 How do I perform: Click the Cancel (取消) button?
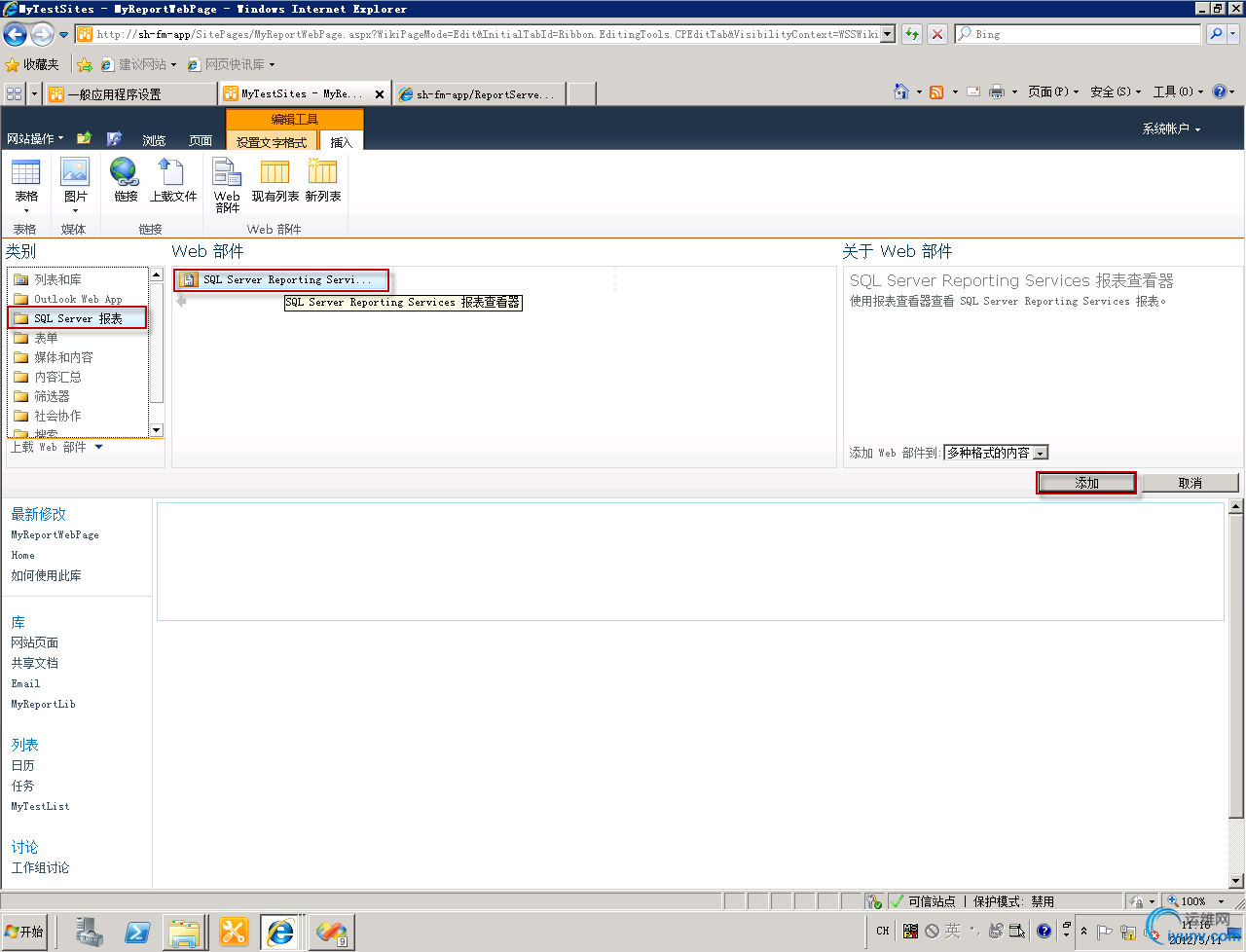(x=1190, y=483)
